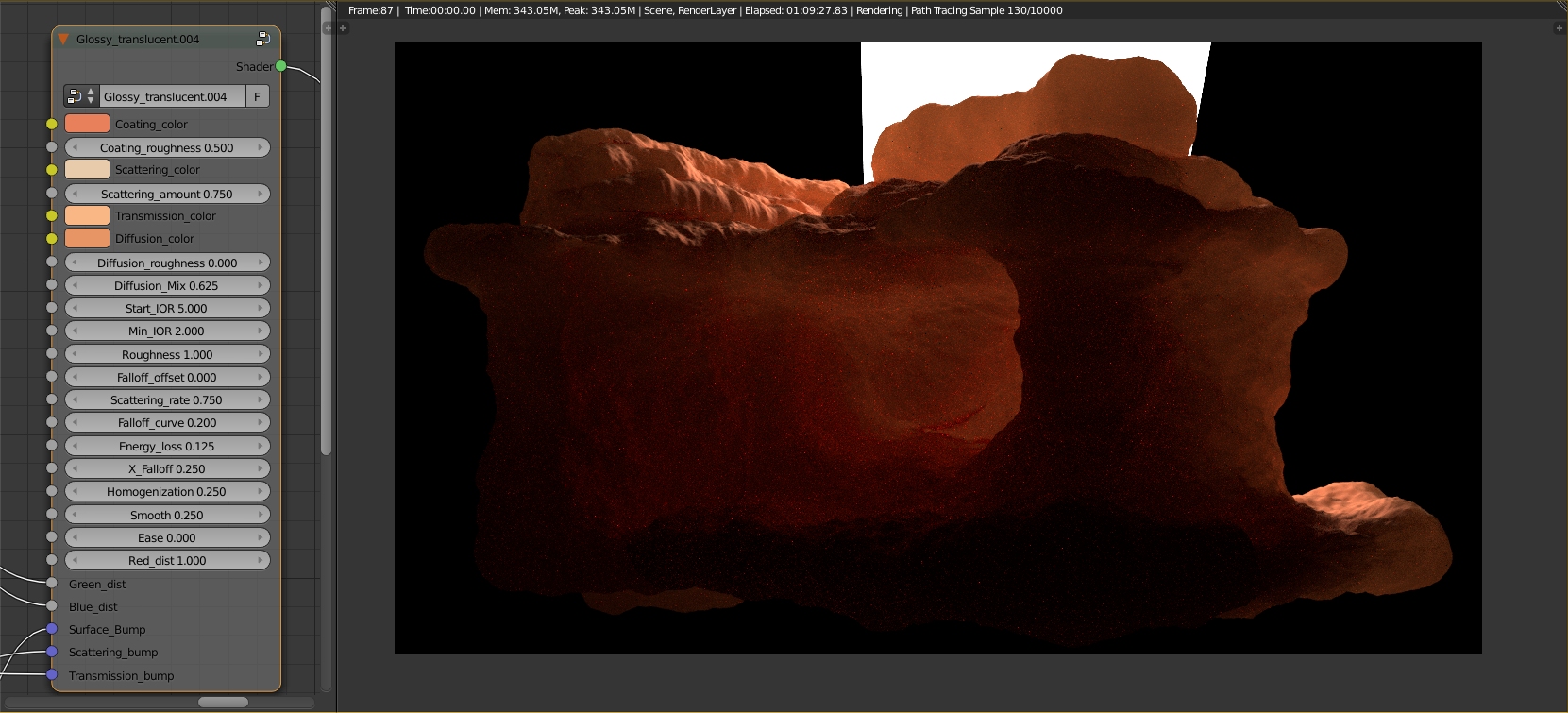Click the plus icon at render view's right edge

(1559, 28)
